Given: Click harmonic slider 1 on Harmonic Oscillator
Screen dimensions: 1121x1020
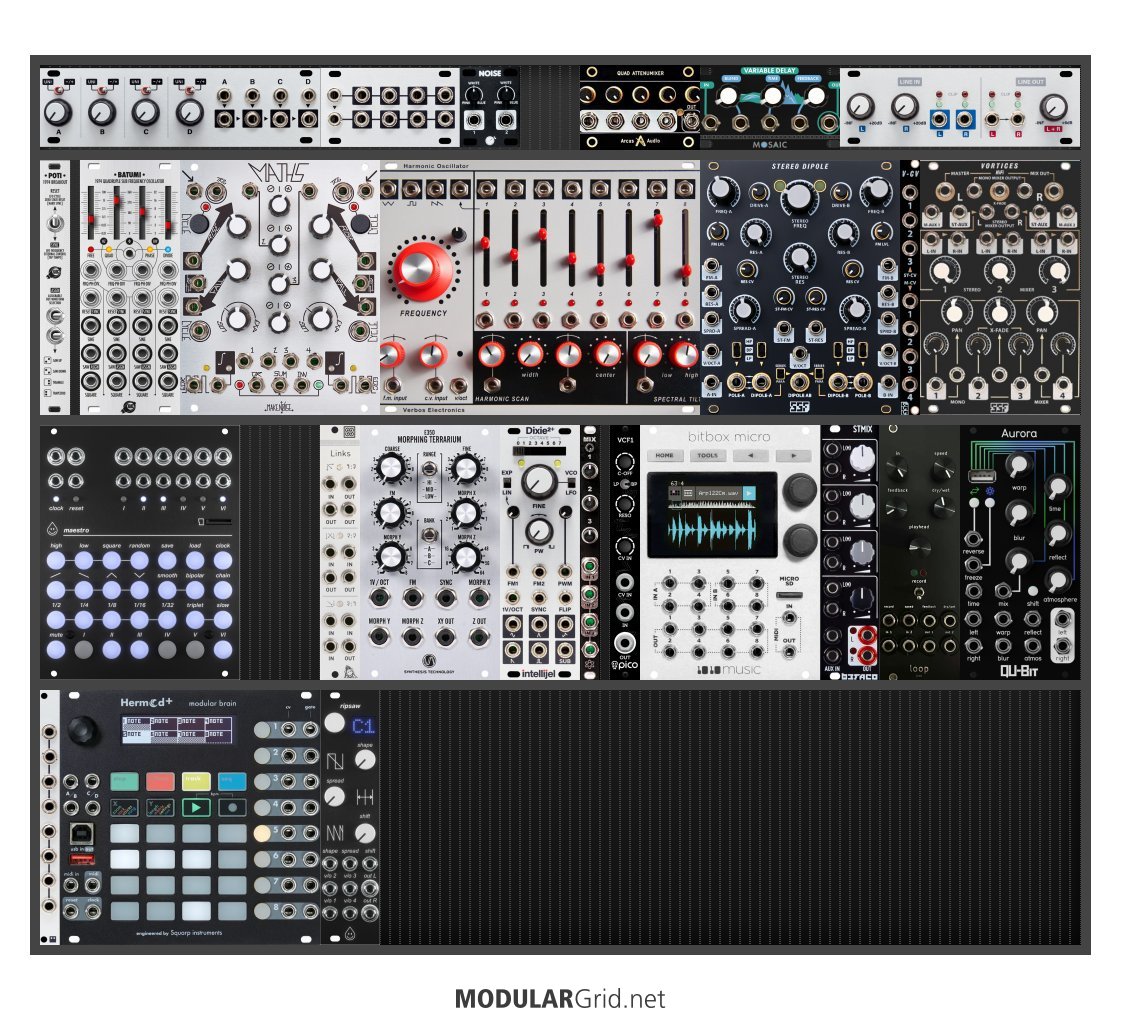Looking at the screenshot, I should click(485, 243).
